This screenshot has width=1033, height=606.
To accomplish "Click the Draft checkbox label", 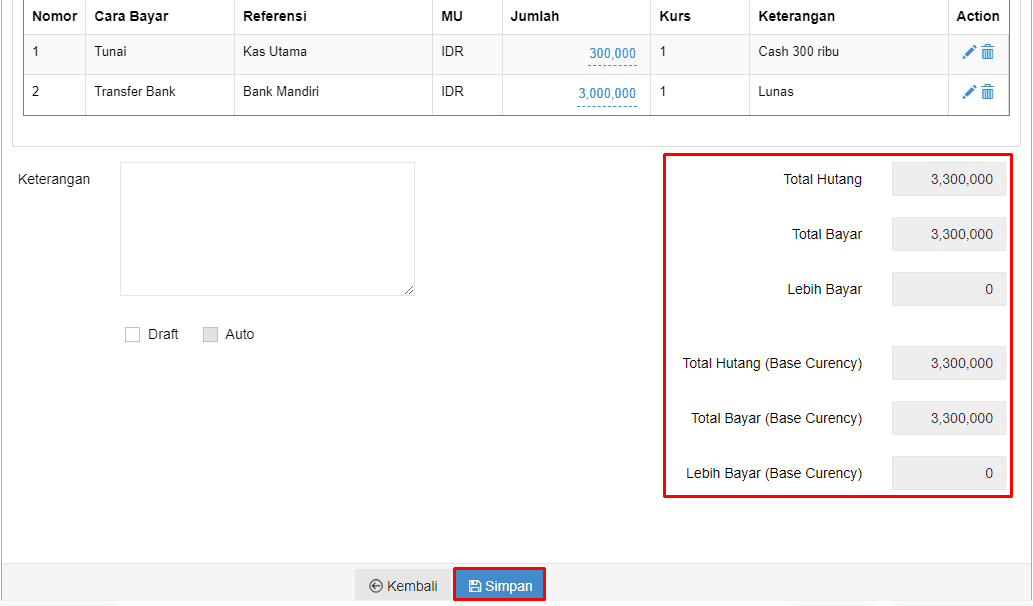I will point(163,335).
